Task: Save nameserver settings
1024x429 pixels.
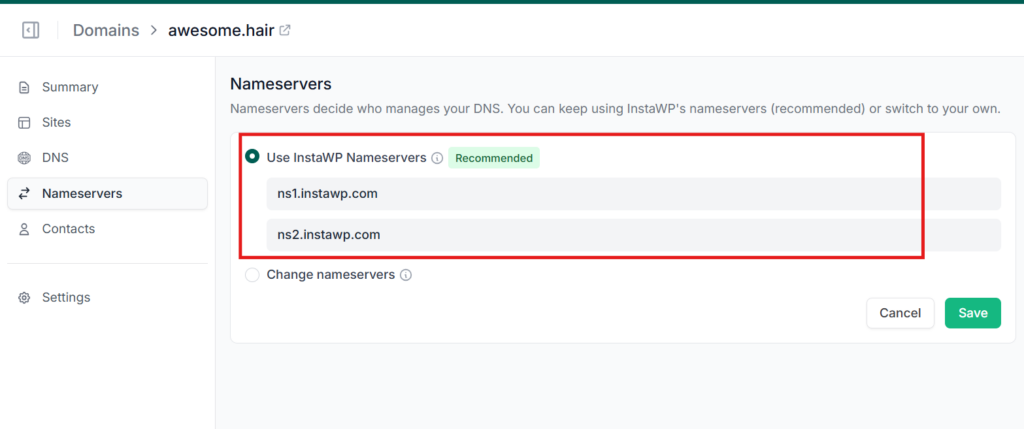Action: [x=972, y=313]
